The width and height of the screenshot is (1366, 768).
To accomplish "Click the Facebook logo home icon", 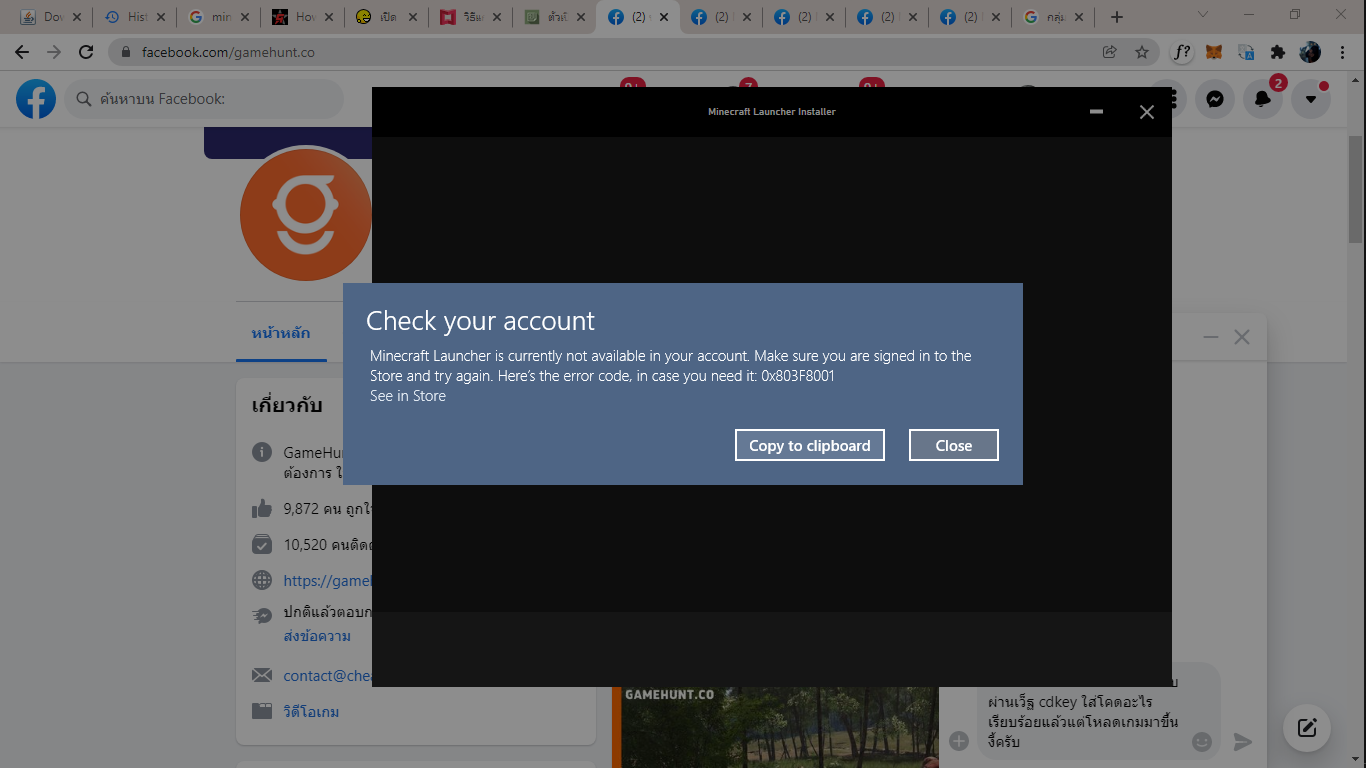I will click(36, 99).
